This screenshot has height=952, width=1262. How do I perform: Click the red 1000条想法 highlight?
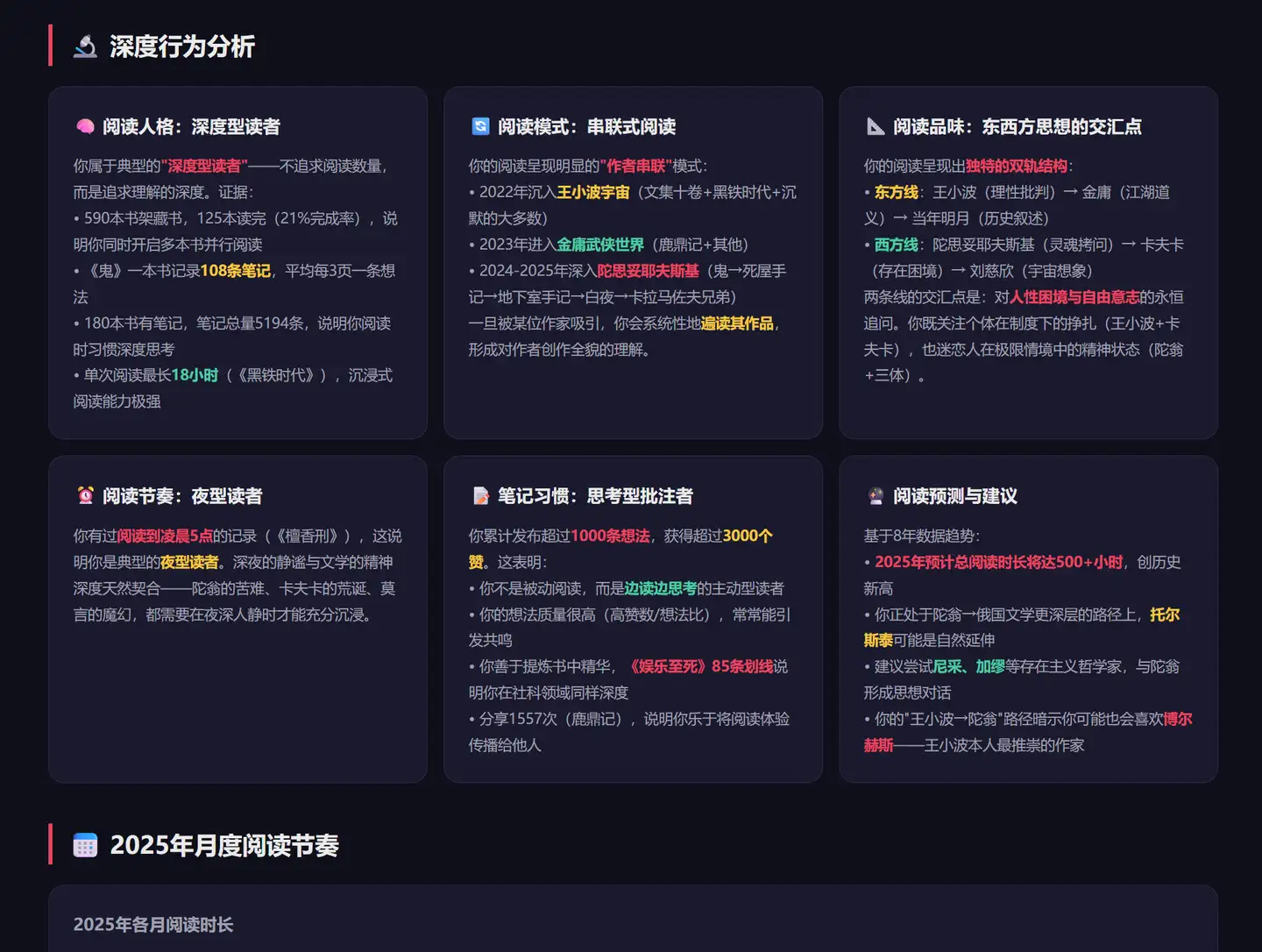pos(611,536)
